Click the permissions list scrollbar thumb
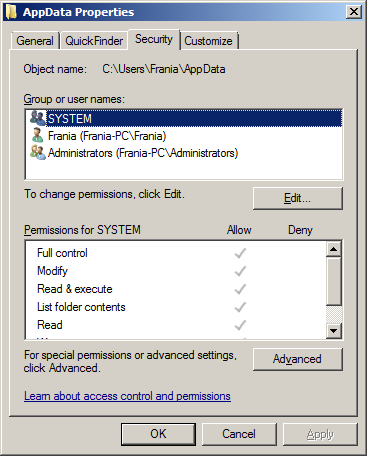 click(x=333, y=281)
